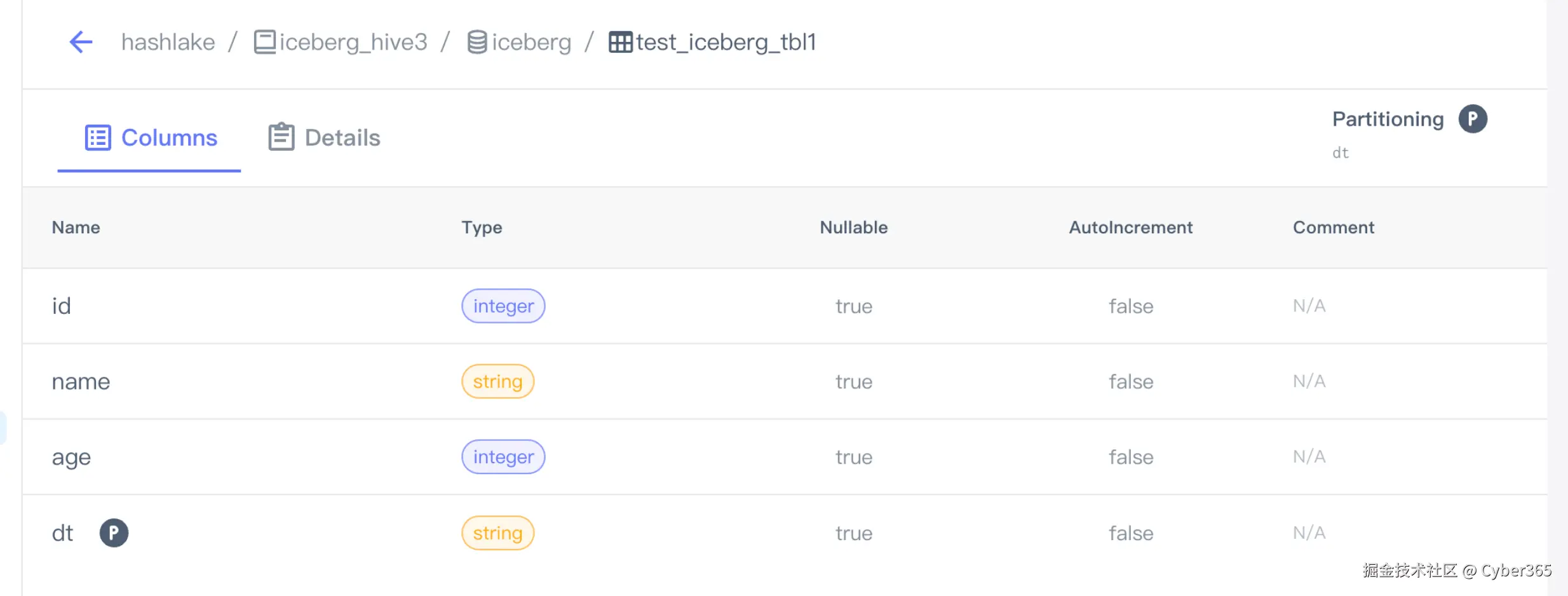Click the database icon beside iceberg
The image size is (1568, 596).
(x=477, y=43)
